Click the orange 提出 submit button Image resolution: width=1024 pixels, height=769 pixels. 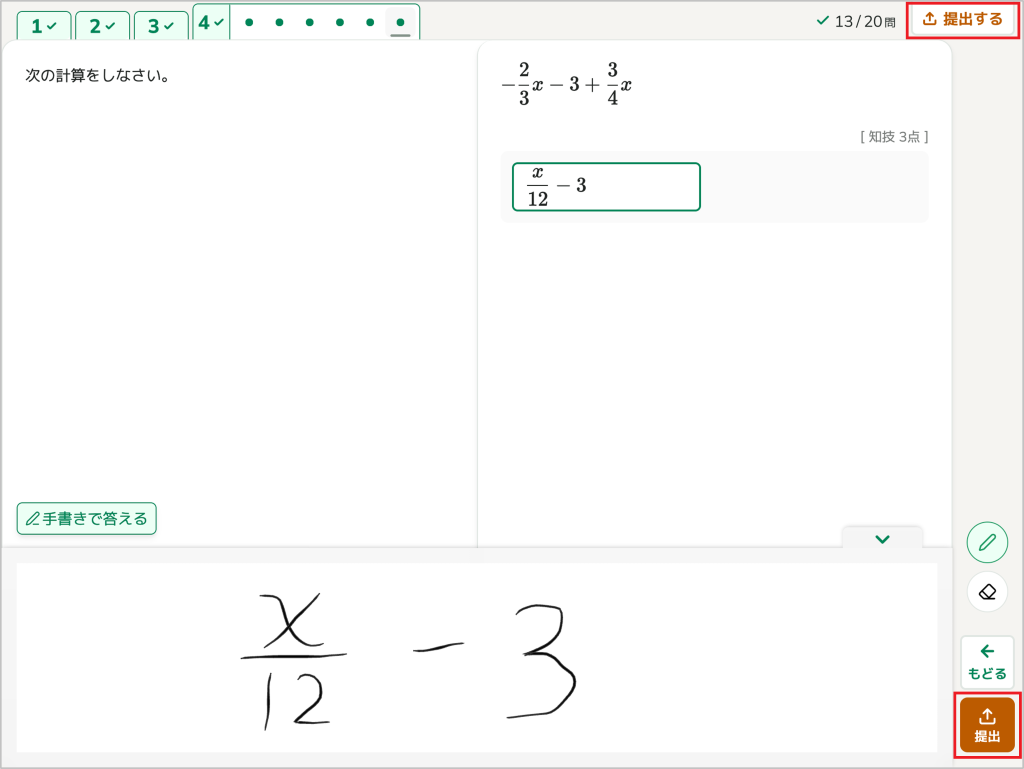tap(987, 725)
